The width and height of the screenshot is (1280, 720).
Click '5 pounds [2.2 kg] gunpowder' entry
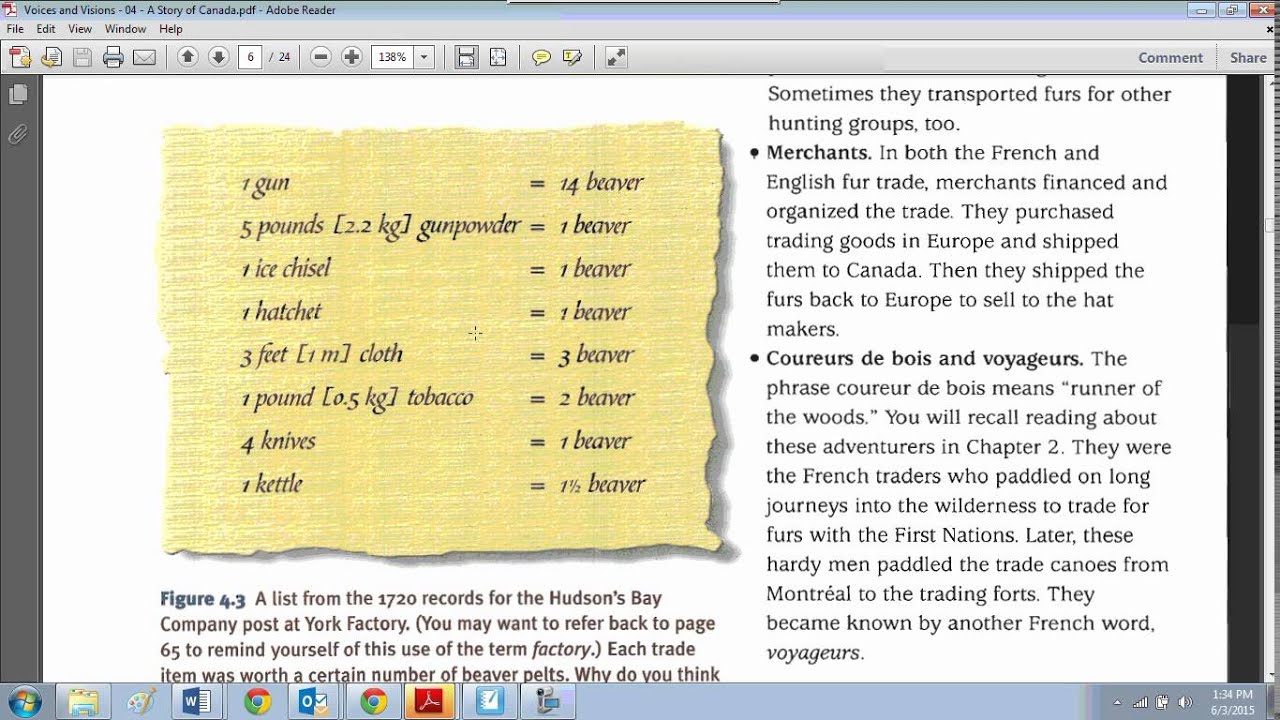coord(380,226)
